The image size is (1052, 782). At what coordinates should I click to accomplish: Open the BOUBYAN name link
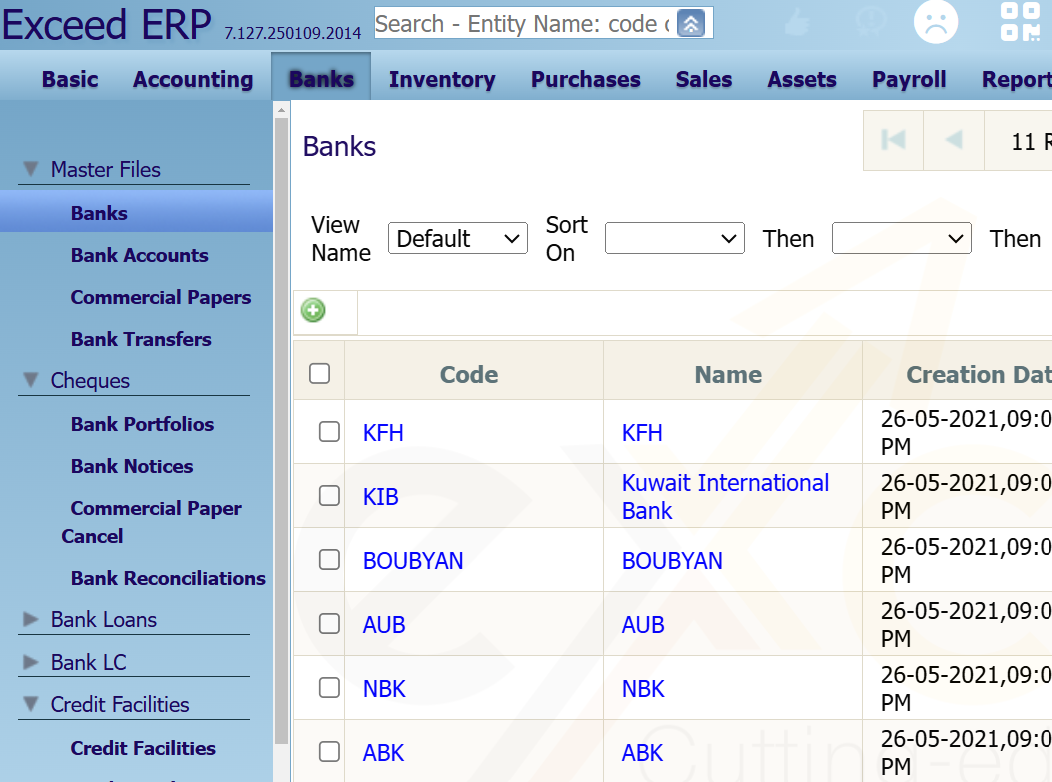coord(672,561)
